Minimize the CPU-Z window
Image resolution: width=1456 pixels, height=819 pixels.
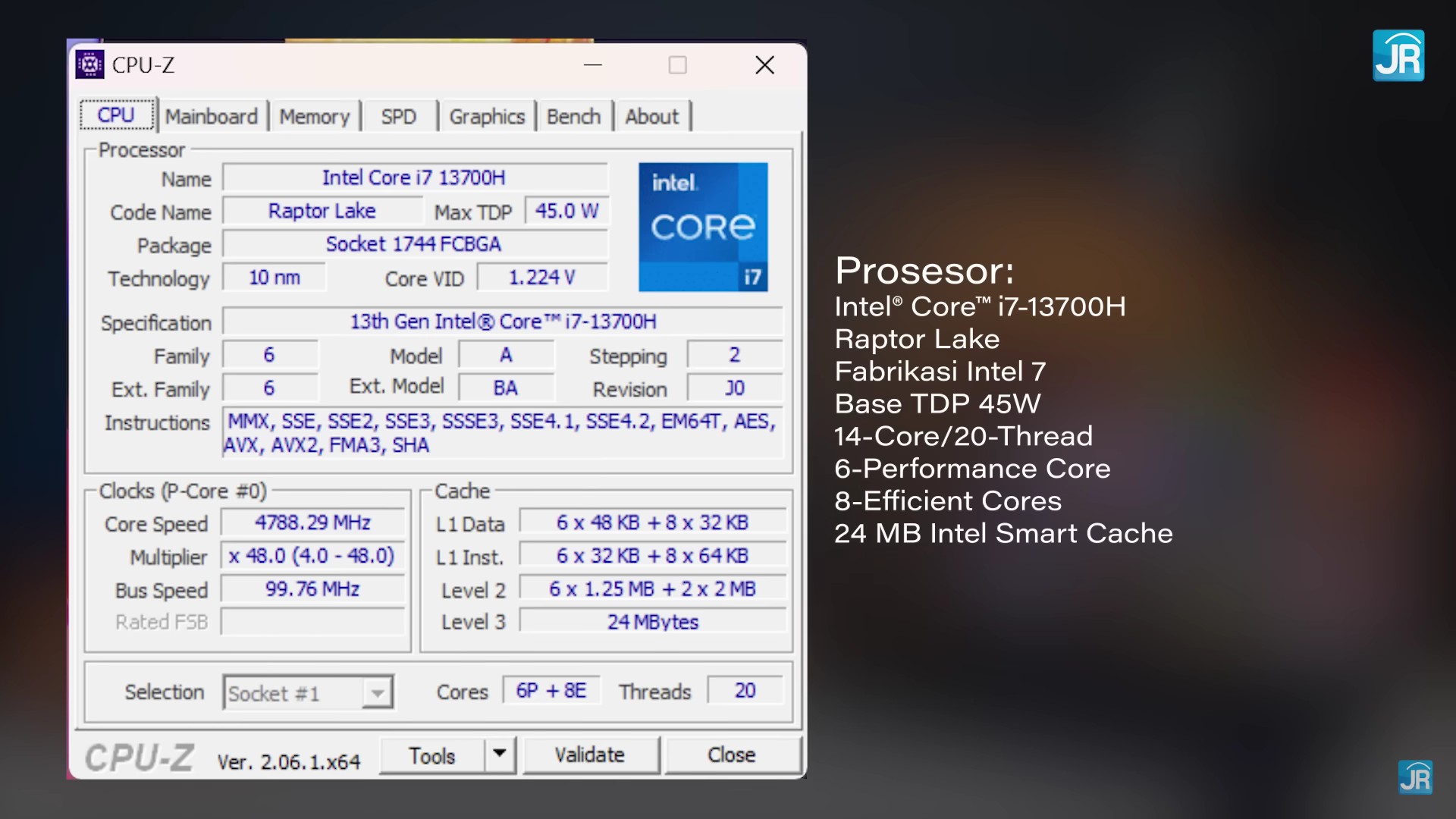593,66
